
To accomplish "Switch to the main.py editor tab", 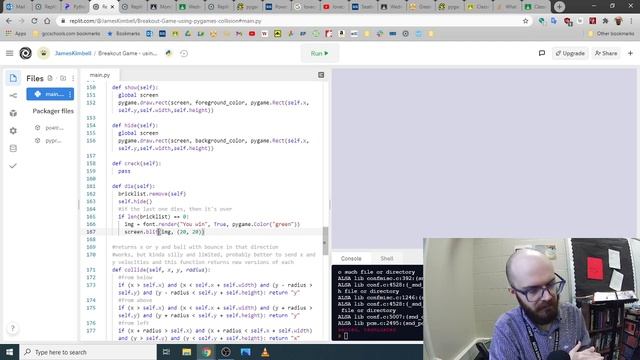I will tap(100, 75).
